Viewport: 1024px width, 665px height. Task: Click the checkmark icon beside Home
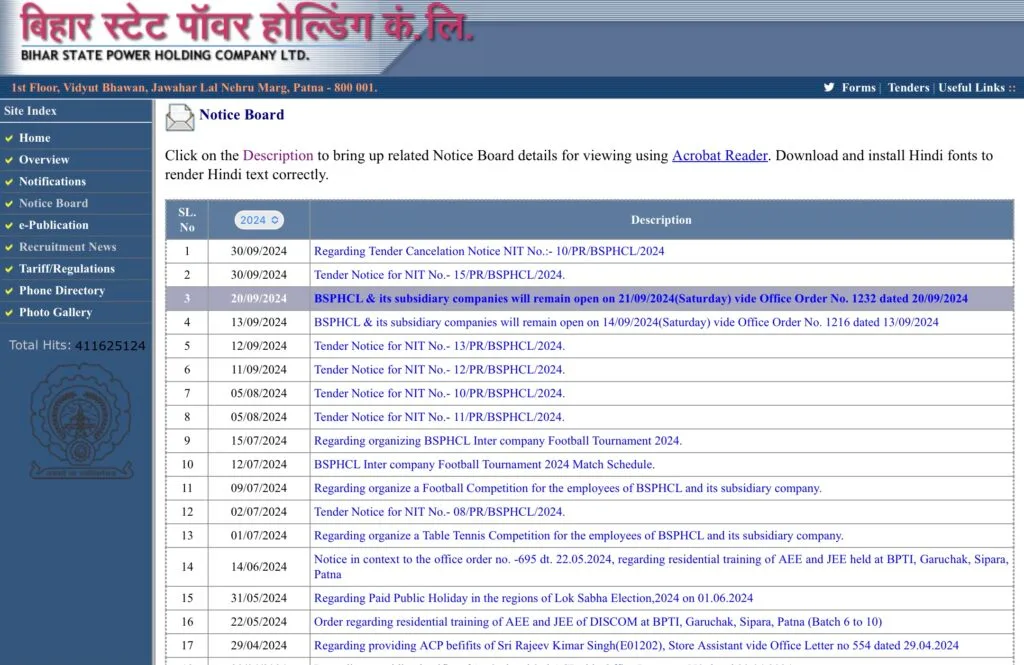(9, 138)
